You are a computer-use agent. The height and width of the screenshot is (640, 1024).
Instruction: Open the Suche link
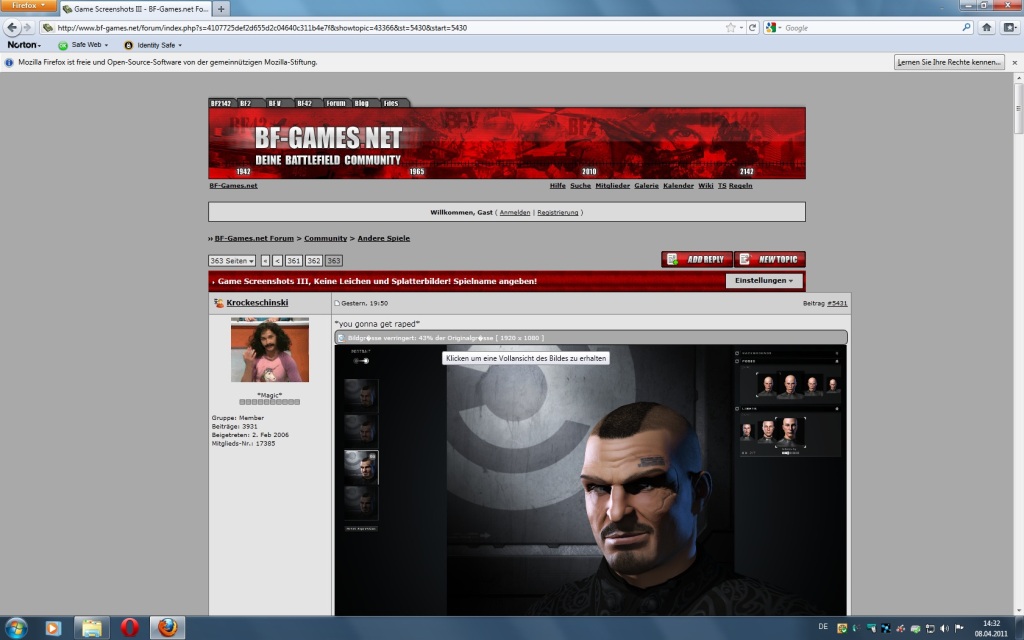pyautogui.click(x=581, y=185)
